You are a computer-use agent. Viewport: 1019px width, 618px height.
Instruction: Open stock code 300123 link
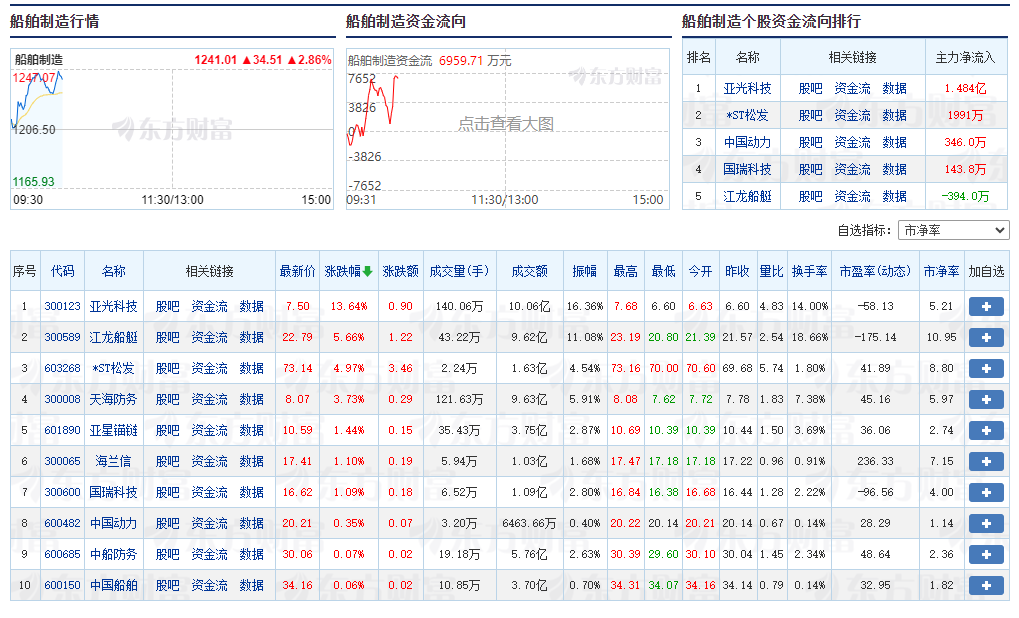(x=62, y=306)
